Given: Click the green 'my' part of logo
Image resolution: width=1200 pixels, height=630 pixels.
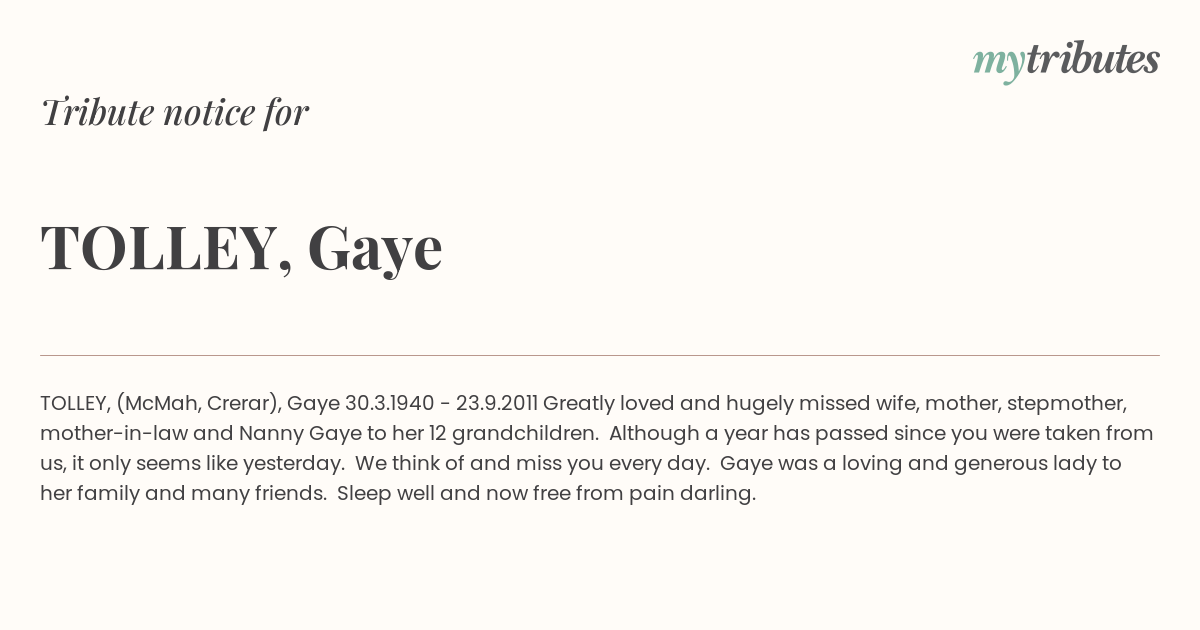Looking at the screenshot, I should [x=999, y=64].
